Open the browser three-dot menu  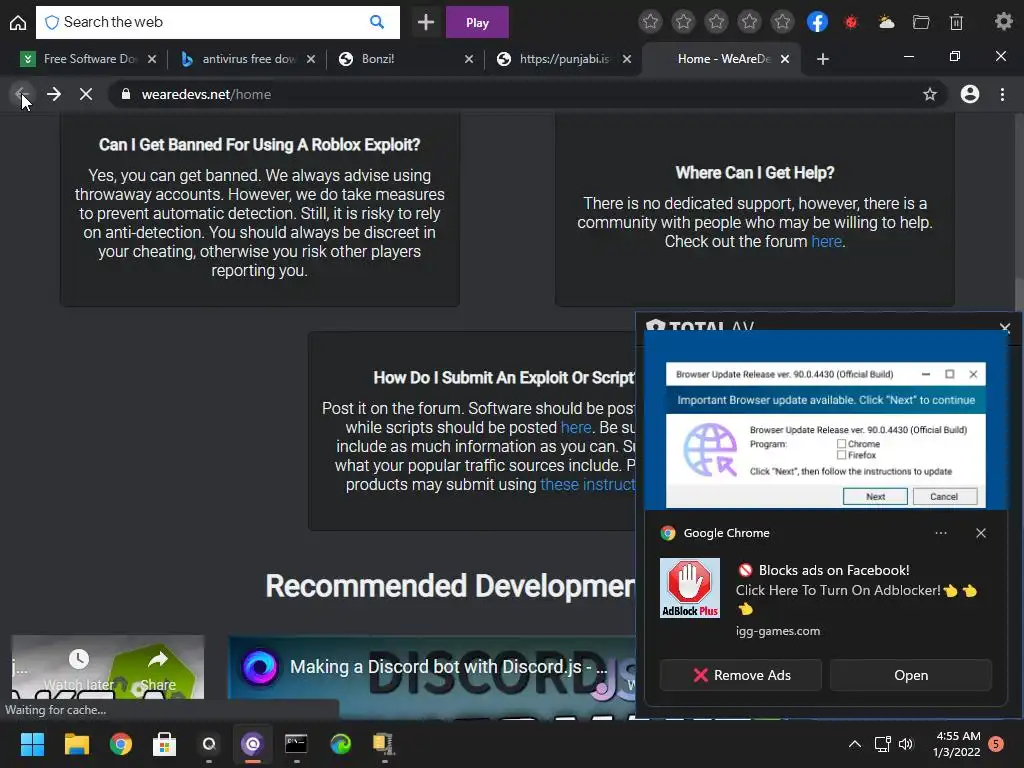coord(1002,94)
